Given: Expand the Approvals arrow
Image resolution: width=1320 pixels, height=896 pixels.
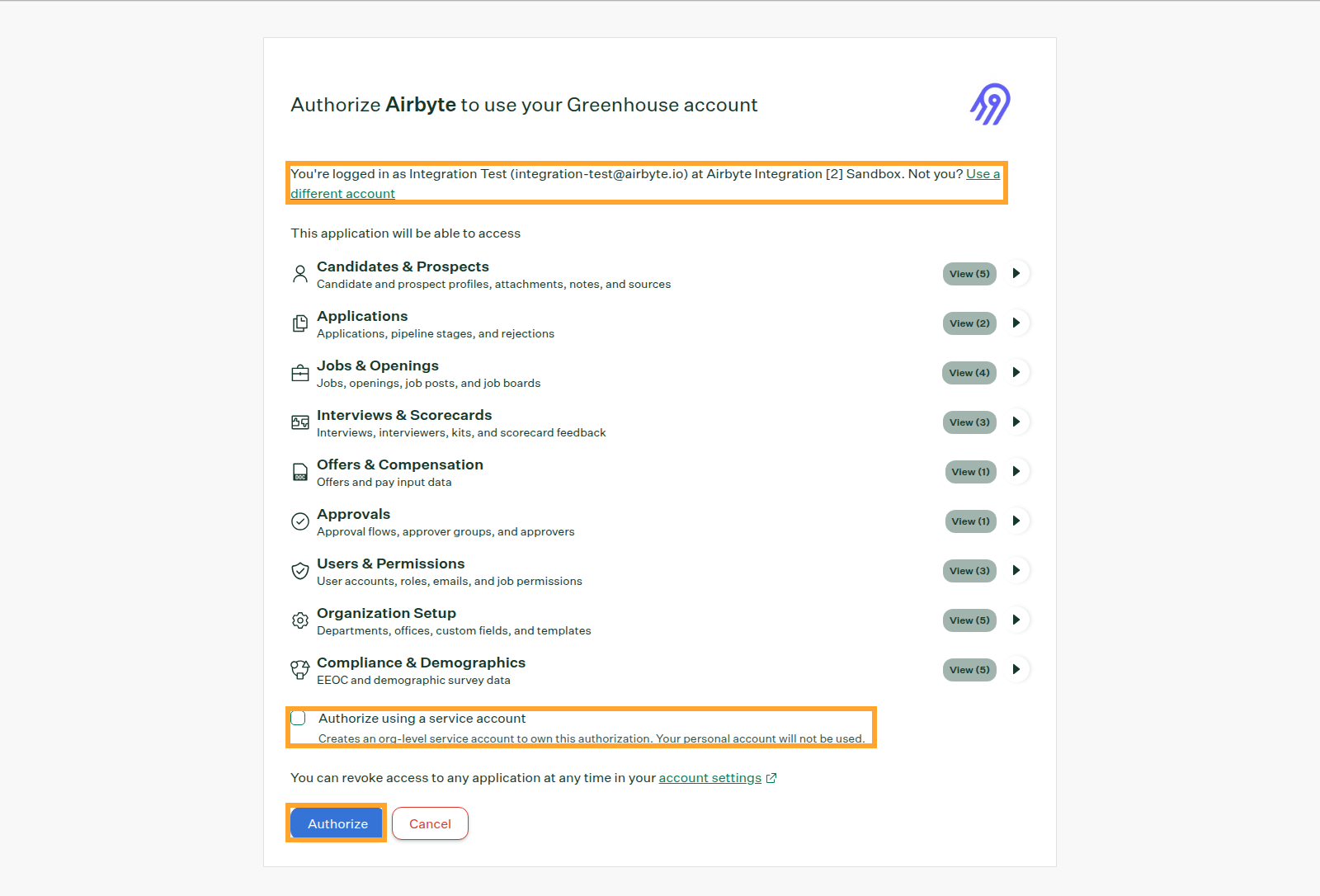Looking at the screenshot, I should pos(1016,521).
